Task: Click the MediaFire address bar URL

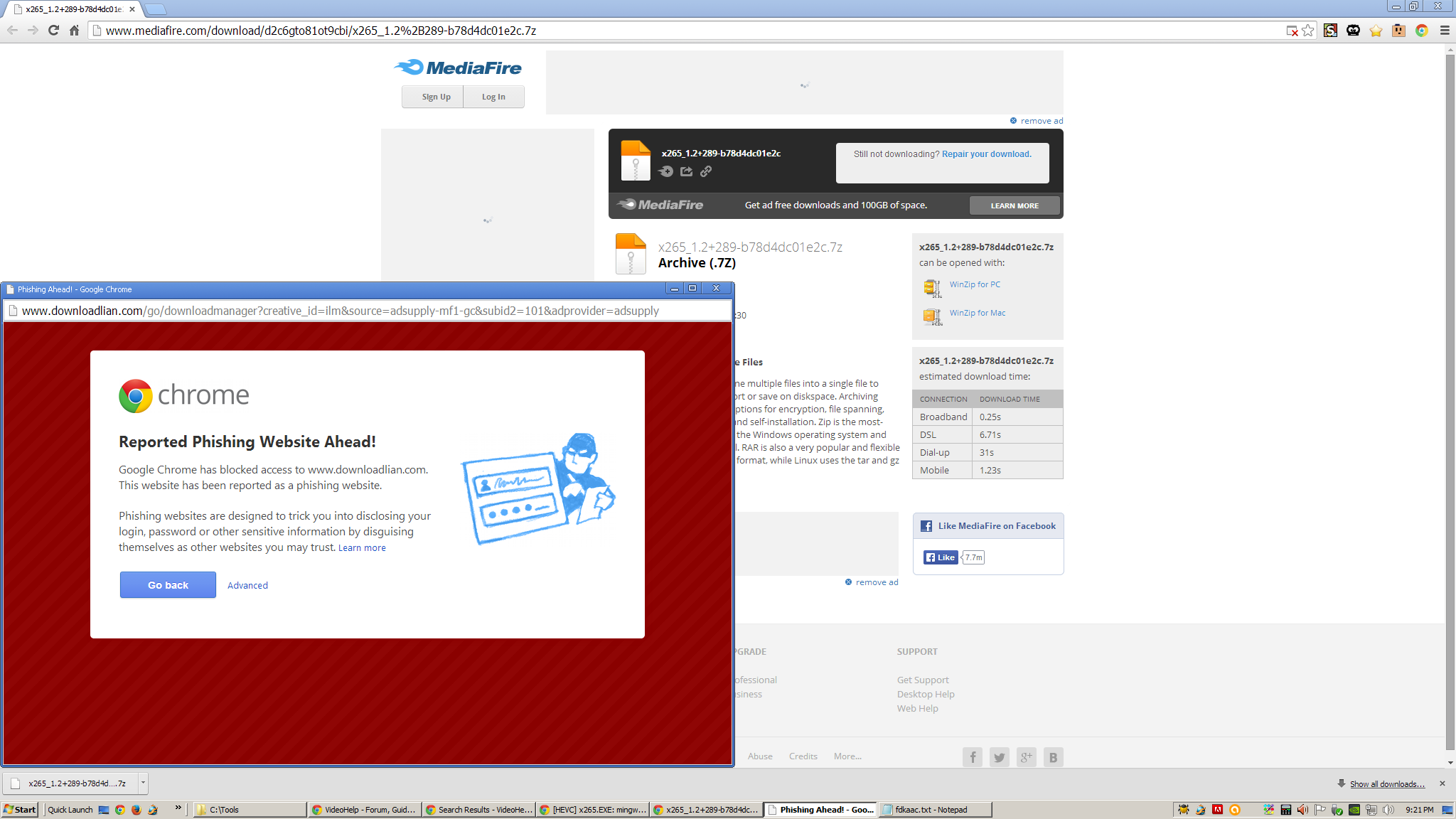Action: 321,31
